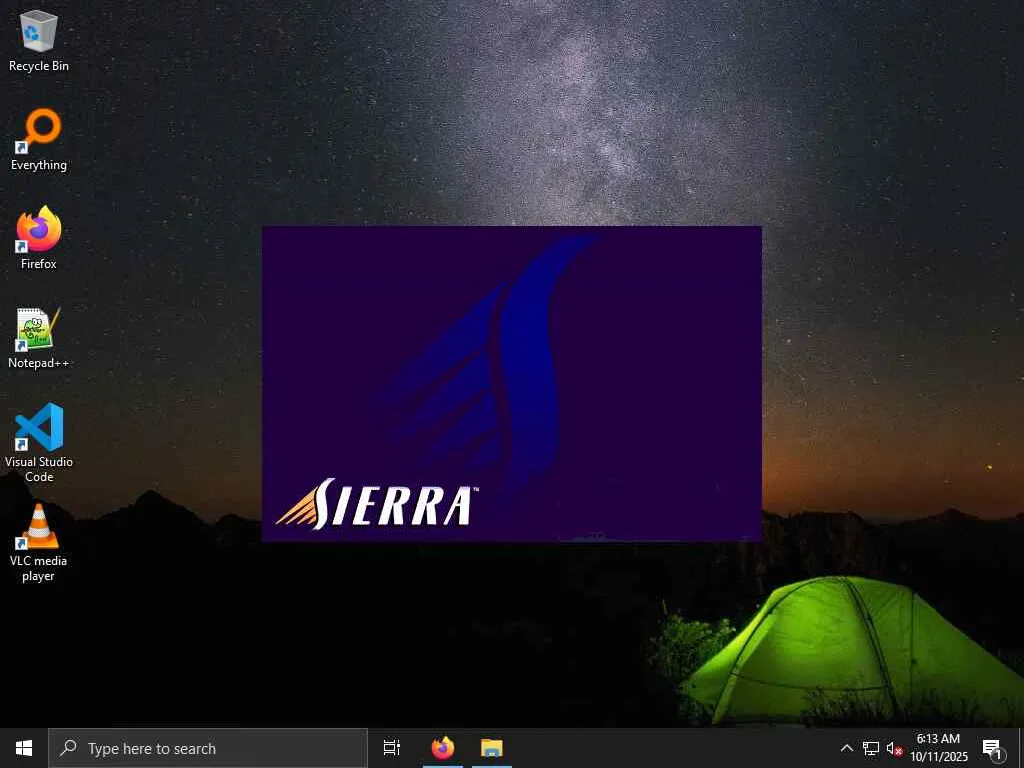Select the VLC media player desktop shortcut

(x=39, y=542)
